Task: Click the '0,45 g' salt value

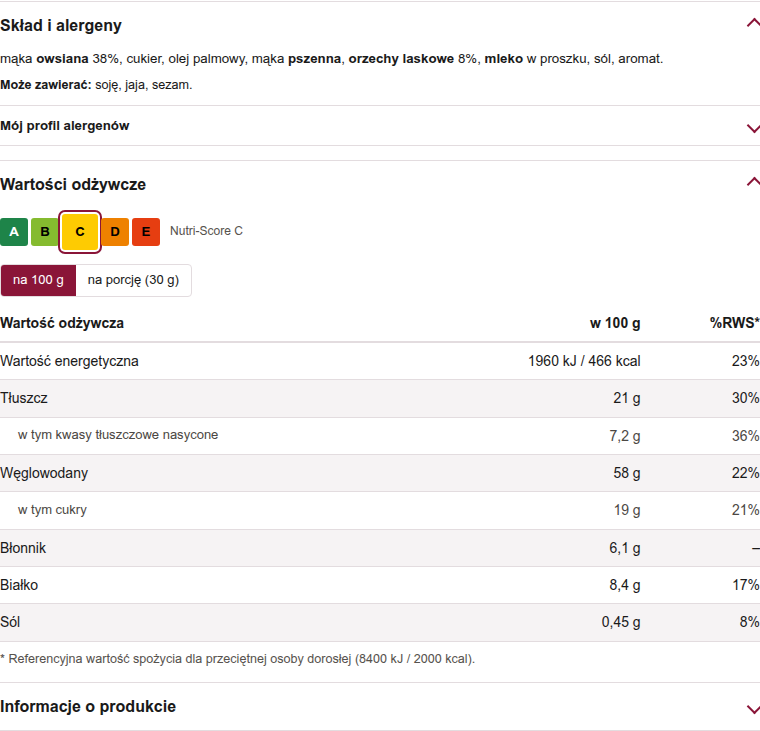Action: pyautogui.click(x=621, y=622)
